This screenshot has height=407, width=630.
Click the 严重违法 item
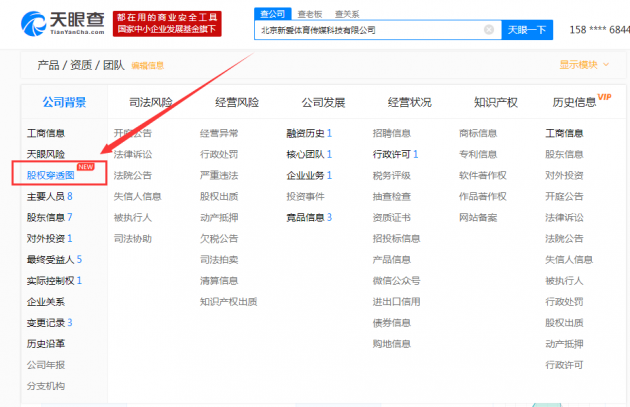click(x=219, y=175)
